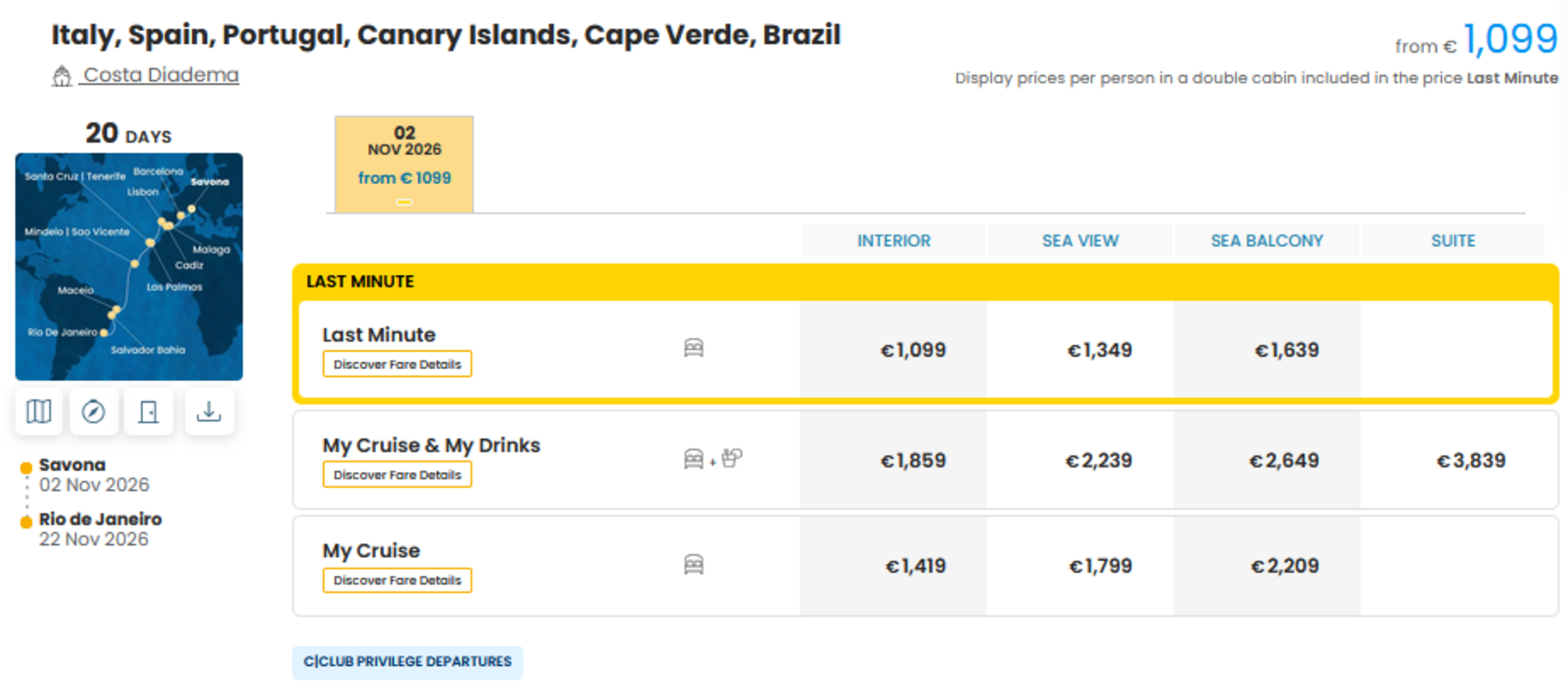This screenshot has width=1568, height=690.
Task: Click the cabin bed icon in My Cruise row
Action: pos(694,564)
